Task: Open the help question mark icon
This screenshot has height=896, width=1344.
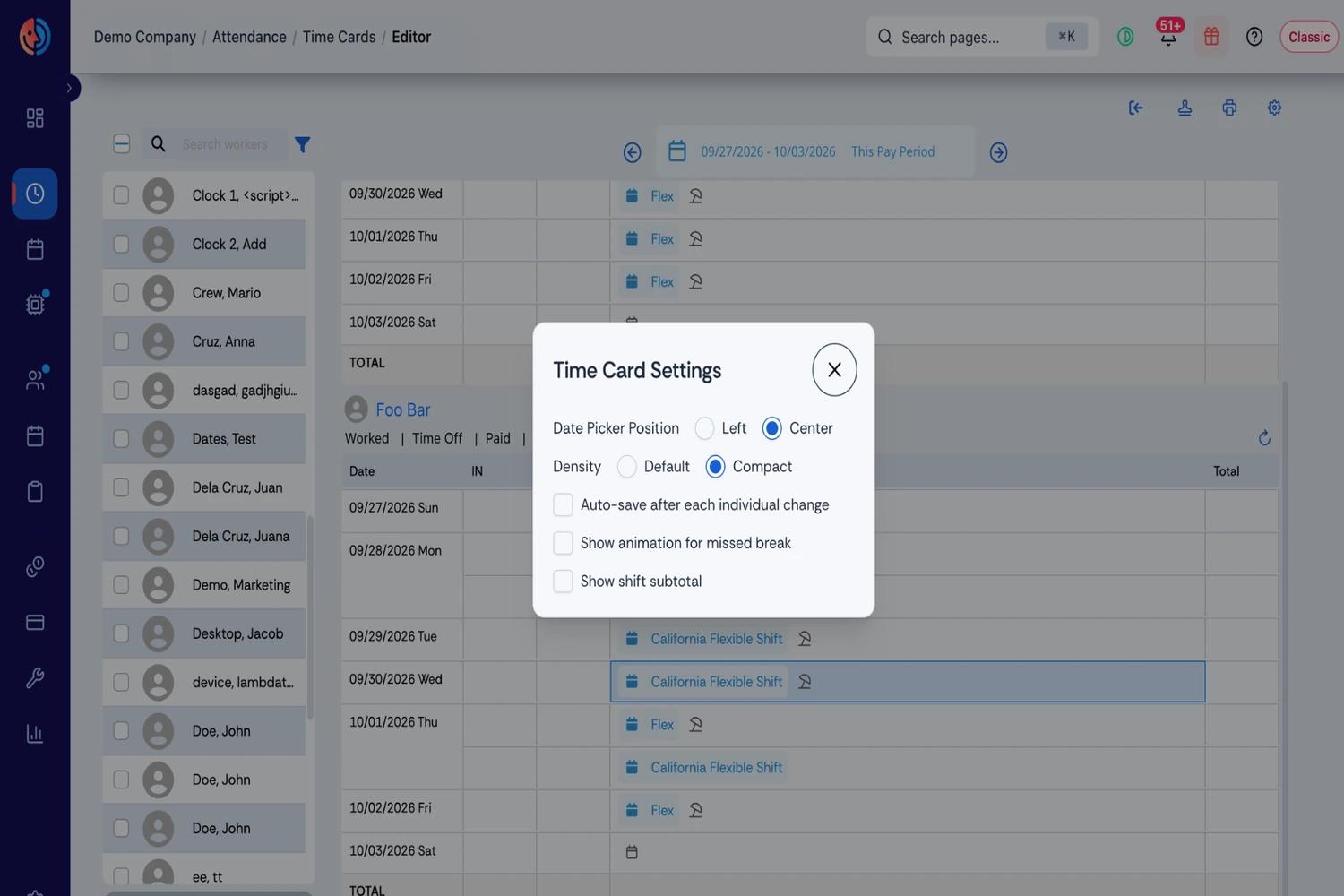Action: click(1254, 37)
